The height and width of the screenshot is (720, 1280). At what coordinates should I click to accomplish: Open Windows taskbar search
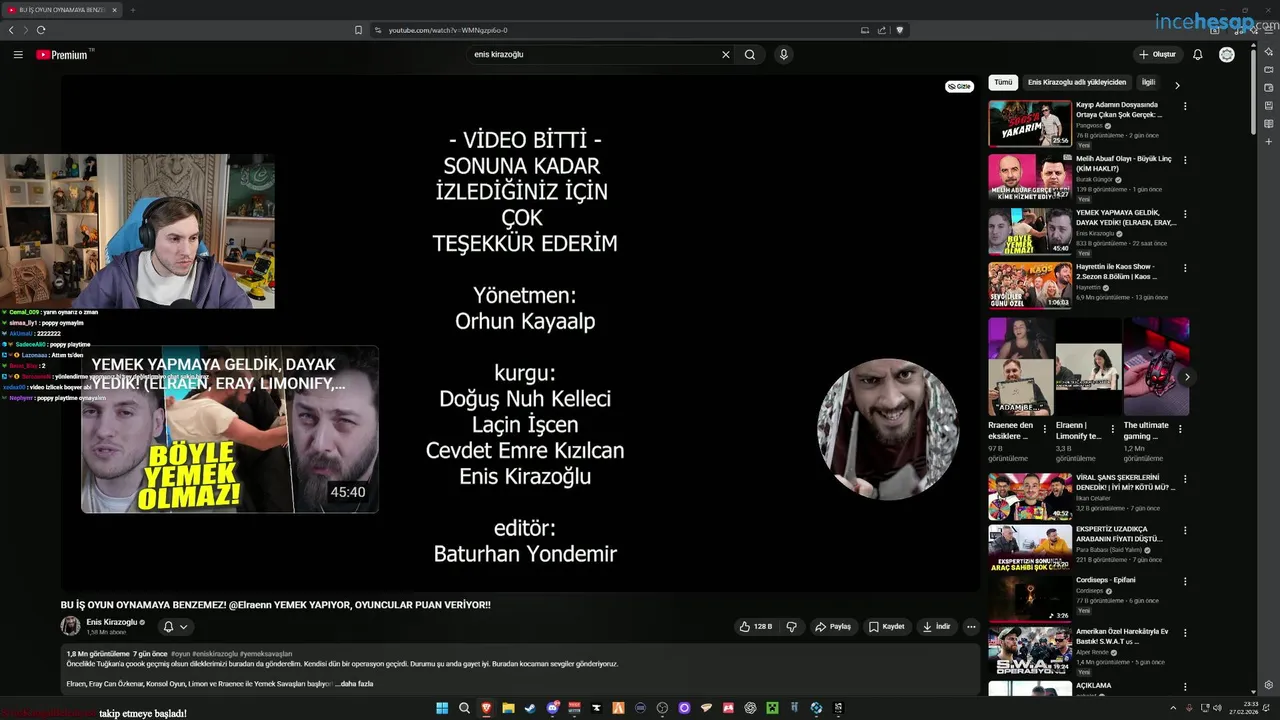click(464, 708)
